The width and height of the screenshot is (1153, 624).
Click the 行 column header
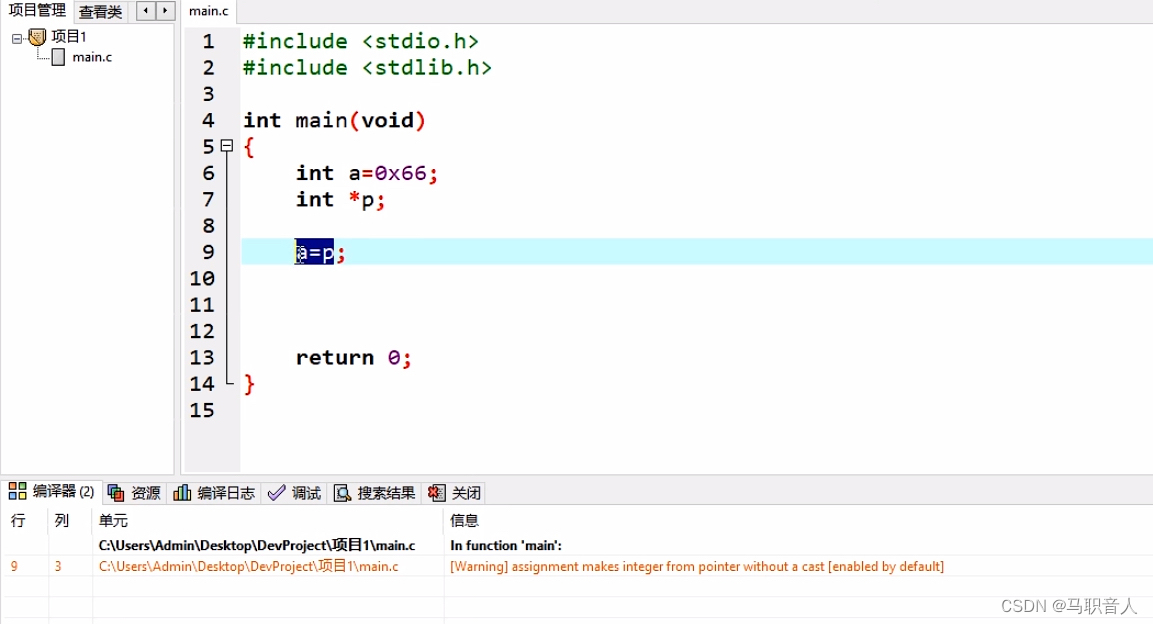[18, 520]
